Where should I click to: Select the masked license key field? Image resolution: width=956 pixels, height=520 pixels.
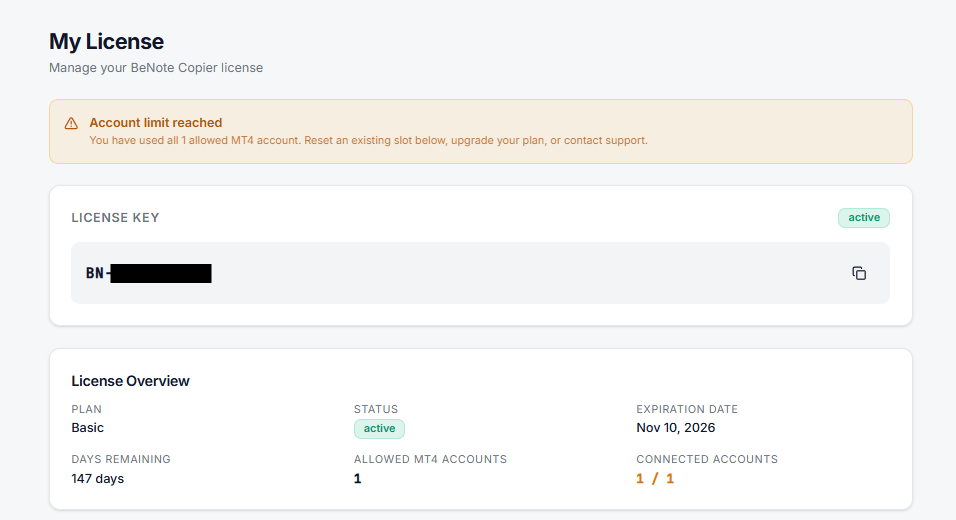[x=480, y=273]
